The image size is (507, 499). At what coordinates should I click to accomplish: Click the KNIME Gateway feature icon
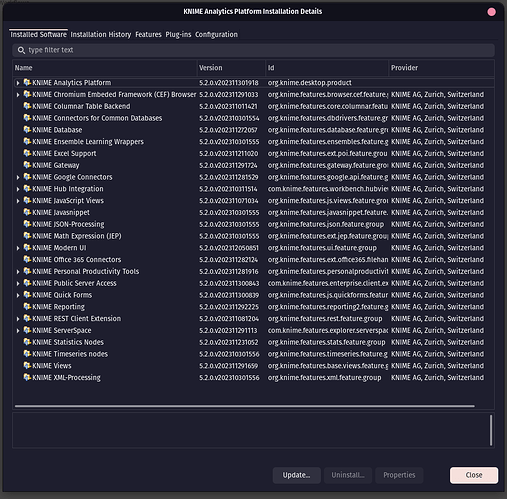pyautogui.click(x=27, y=165)
